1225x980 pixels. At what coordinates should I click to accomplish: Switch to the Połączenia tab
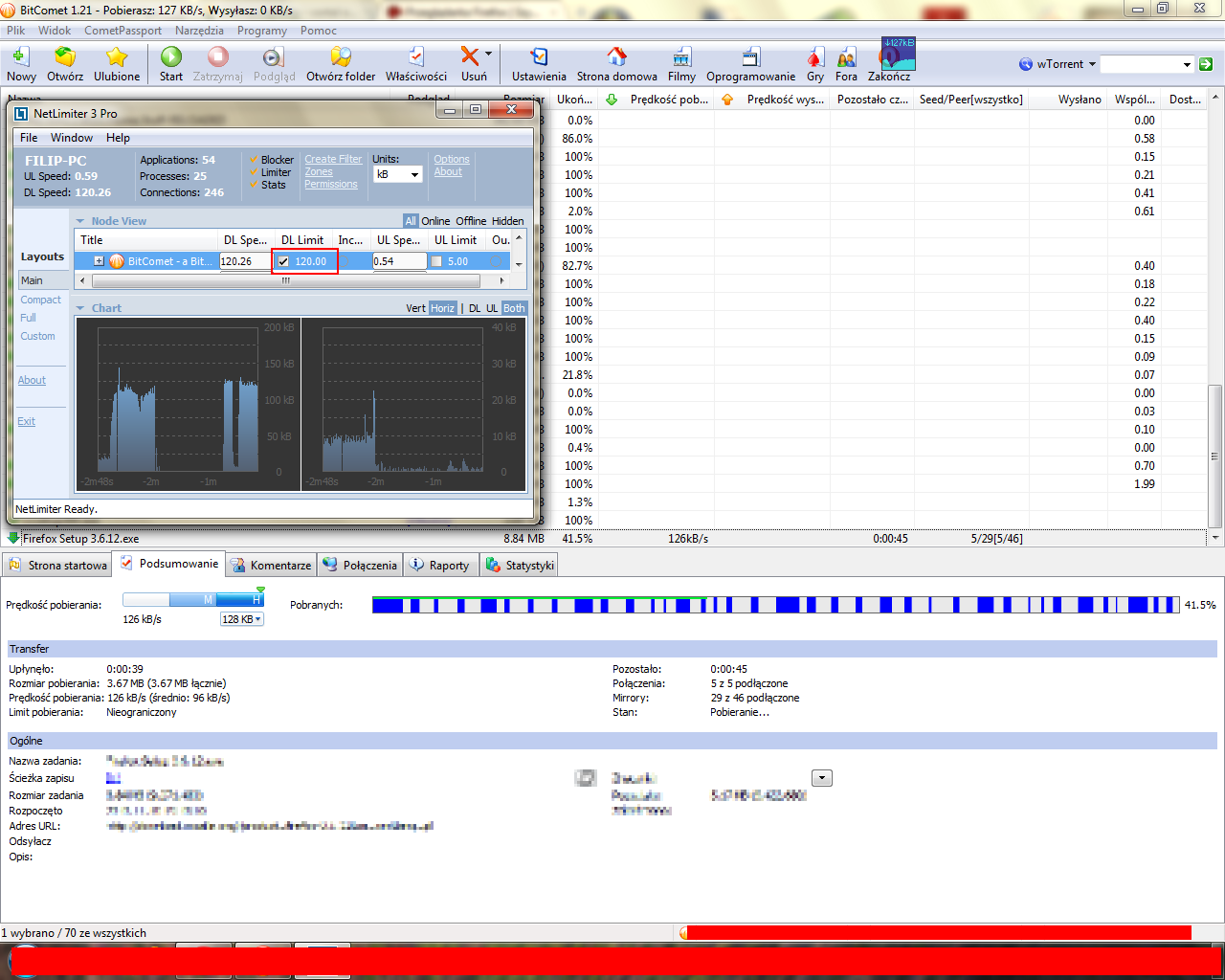[360, 565]
